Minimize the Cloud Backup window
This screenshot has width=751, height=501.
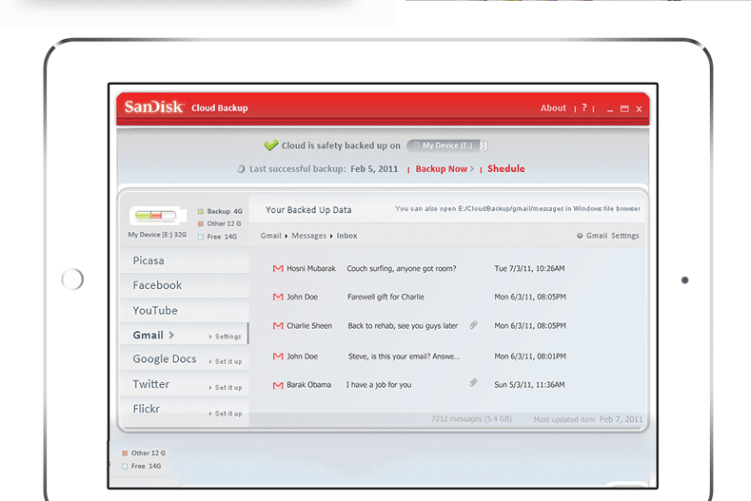610,109
